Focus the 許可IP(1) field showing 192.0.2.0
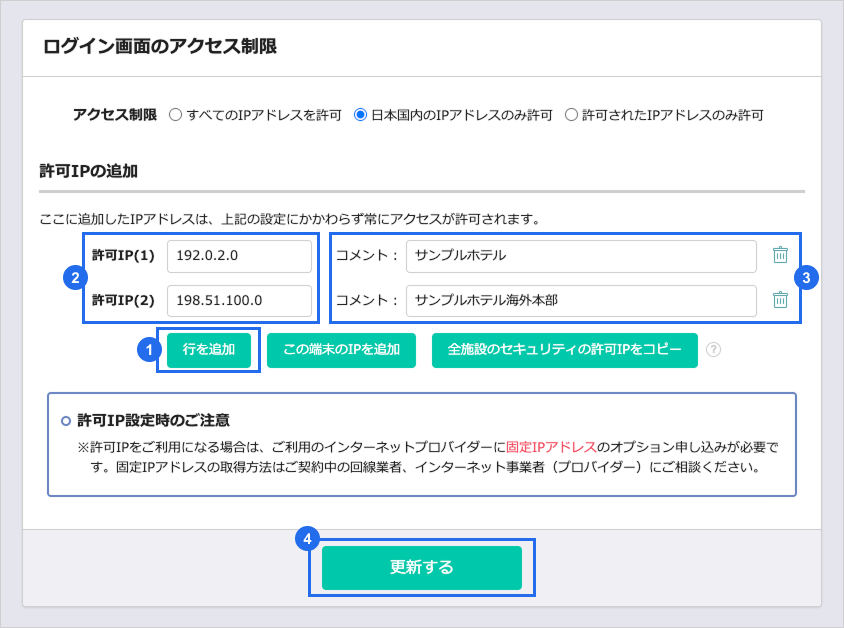Viewport: 844px width, 628px height. coord(239,256)
